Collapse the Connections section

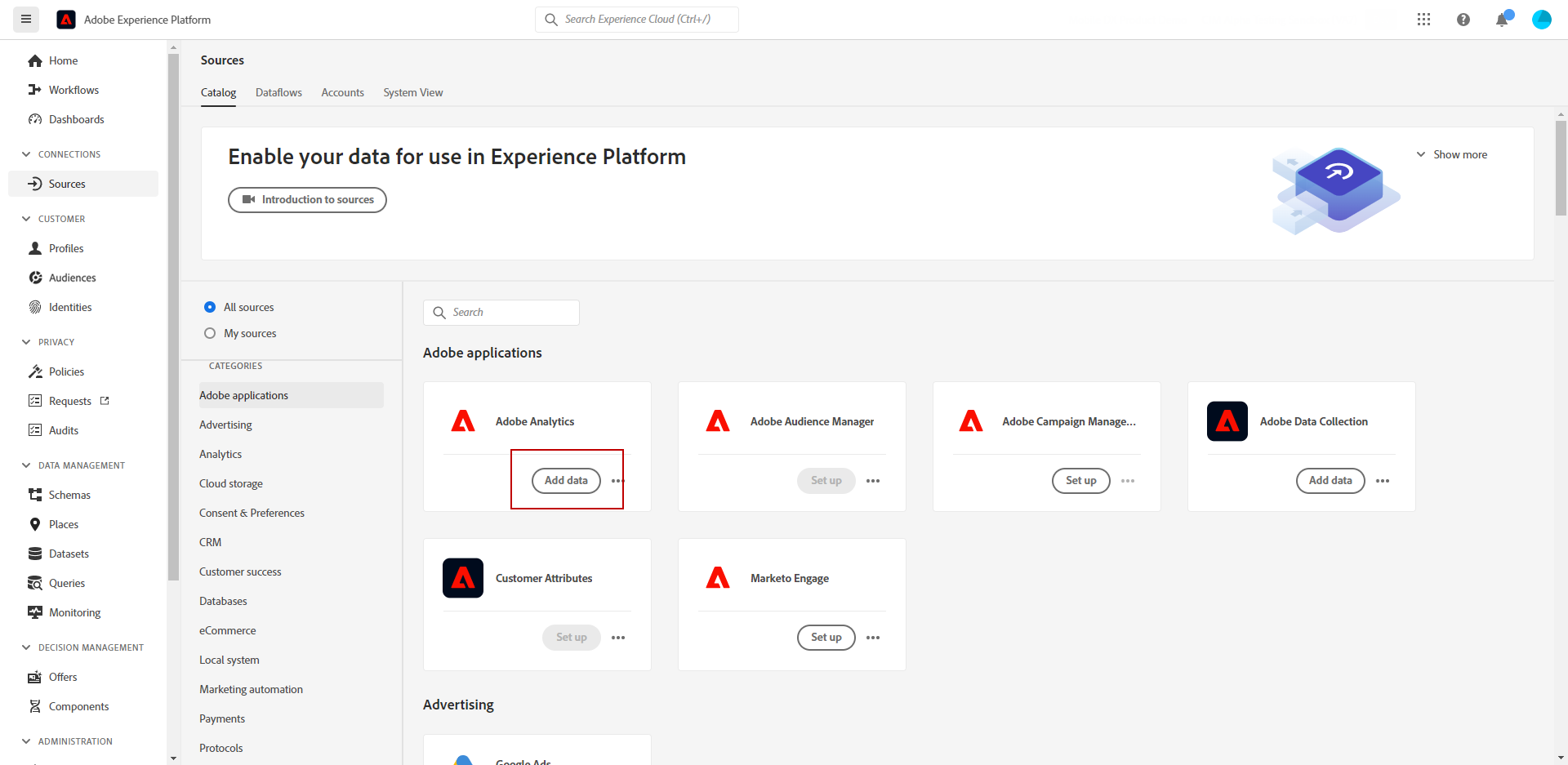(x=26, y=154)
